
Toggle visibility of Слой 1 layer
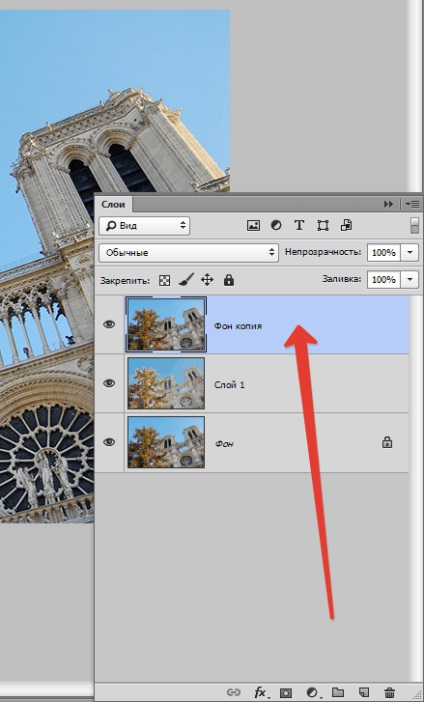click(109, 383)
